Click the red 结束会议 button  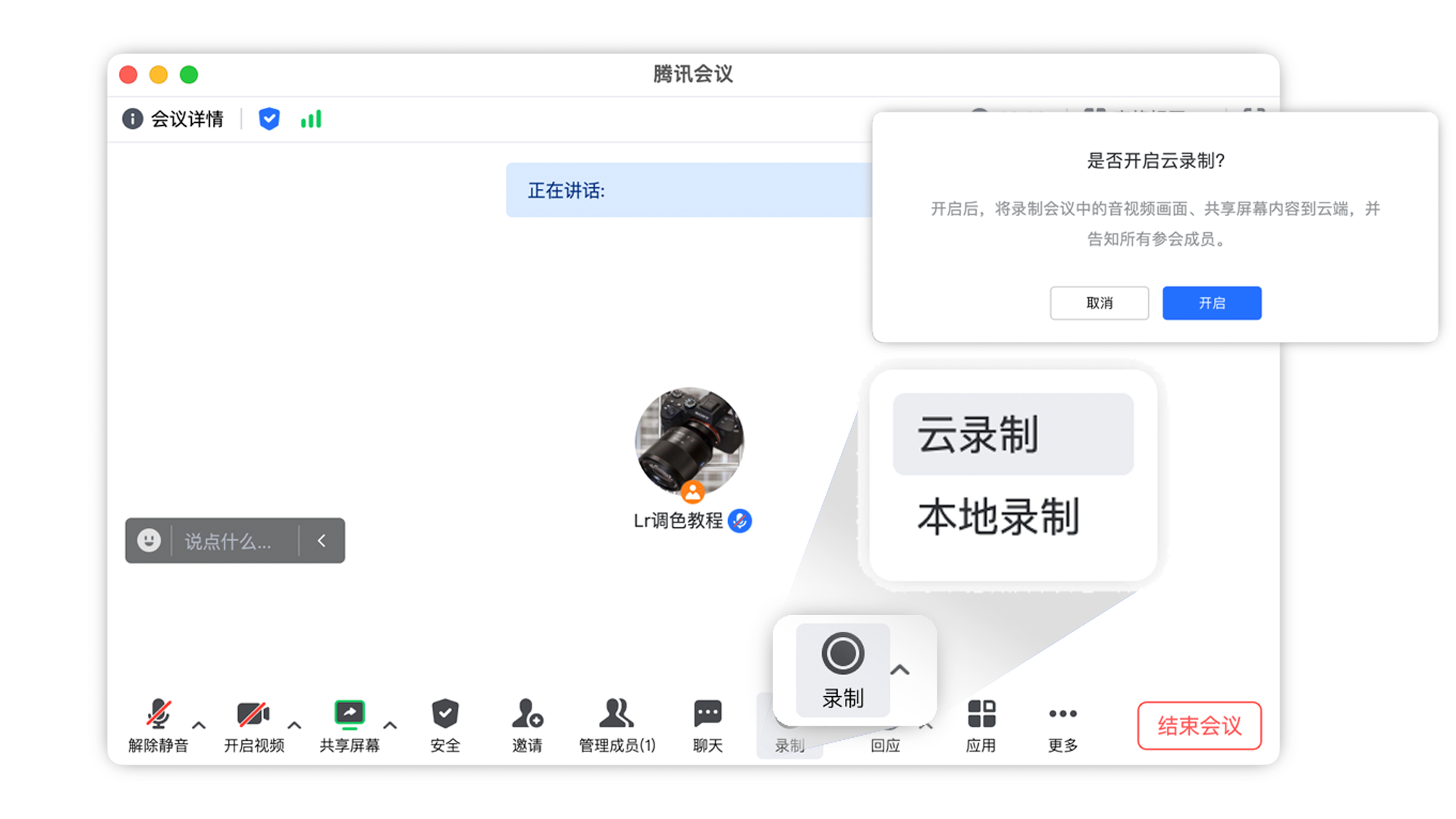[x=1199, y=726]
